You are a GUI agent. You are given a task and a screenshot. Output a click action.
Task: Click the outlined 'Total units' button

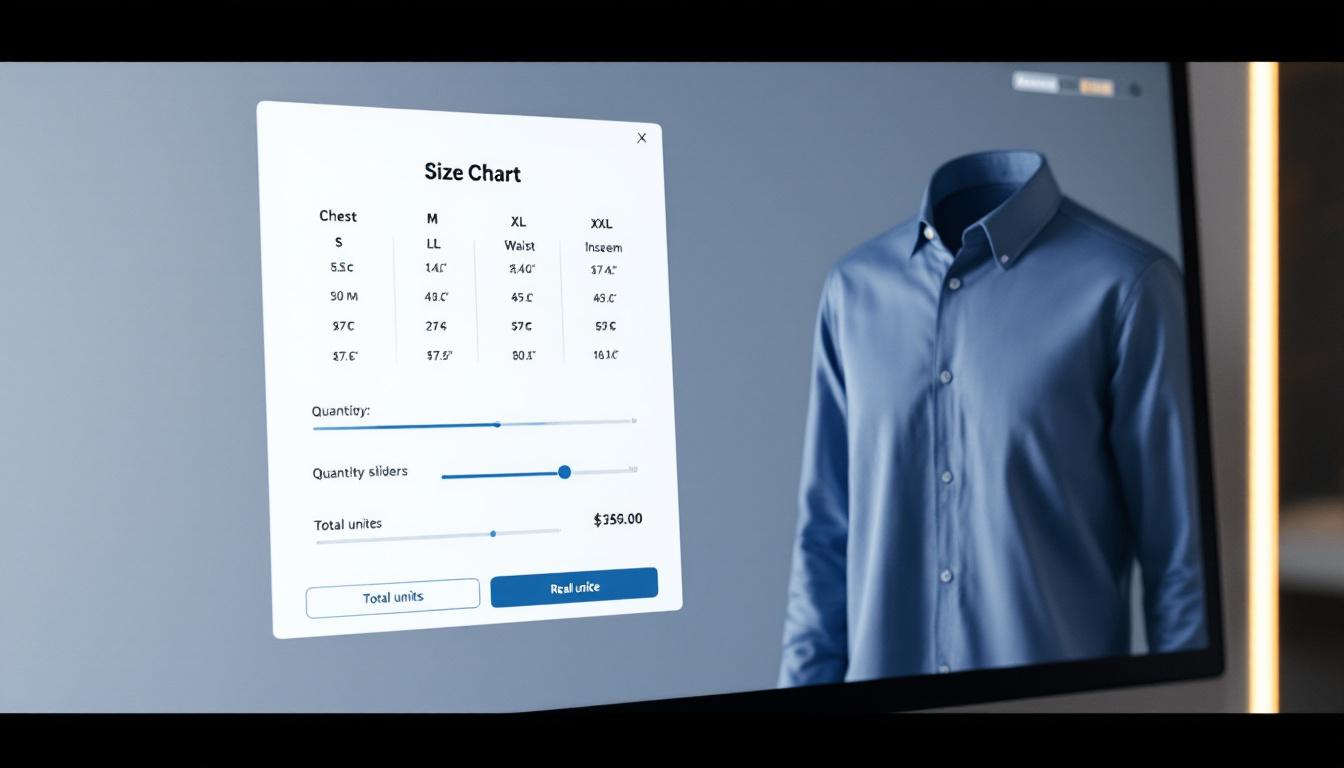[393, 597]
